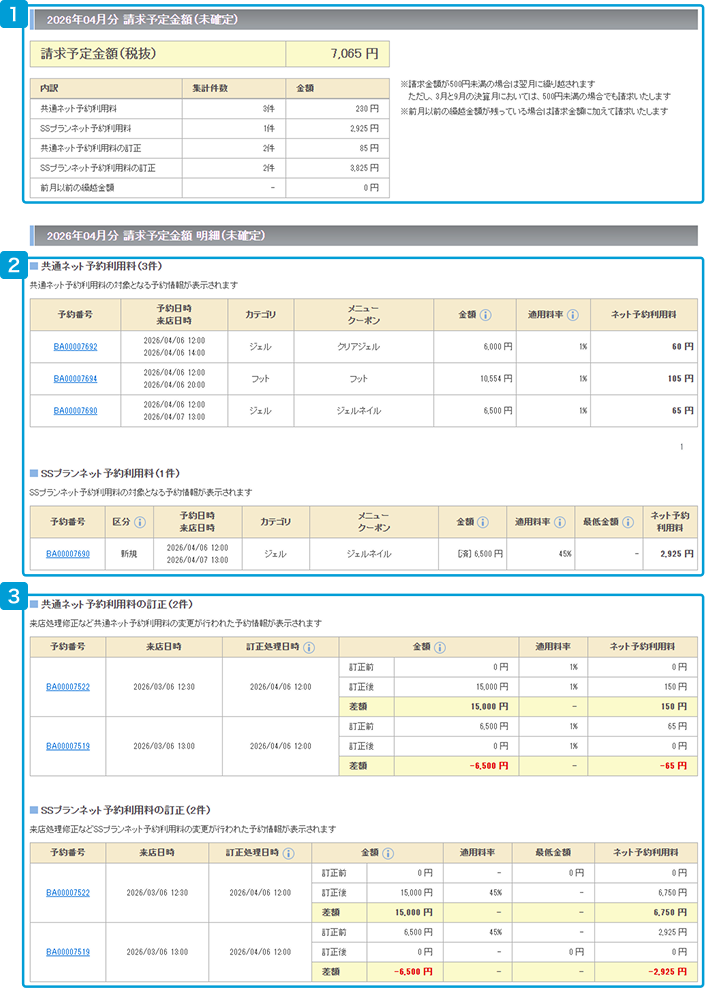This screenshot has height=990, width=710.
Task: Click 230 円 amount in summary
Action: pos(367,109)
